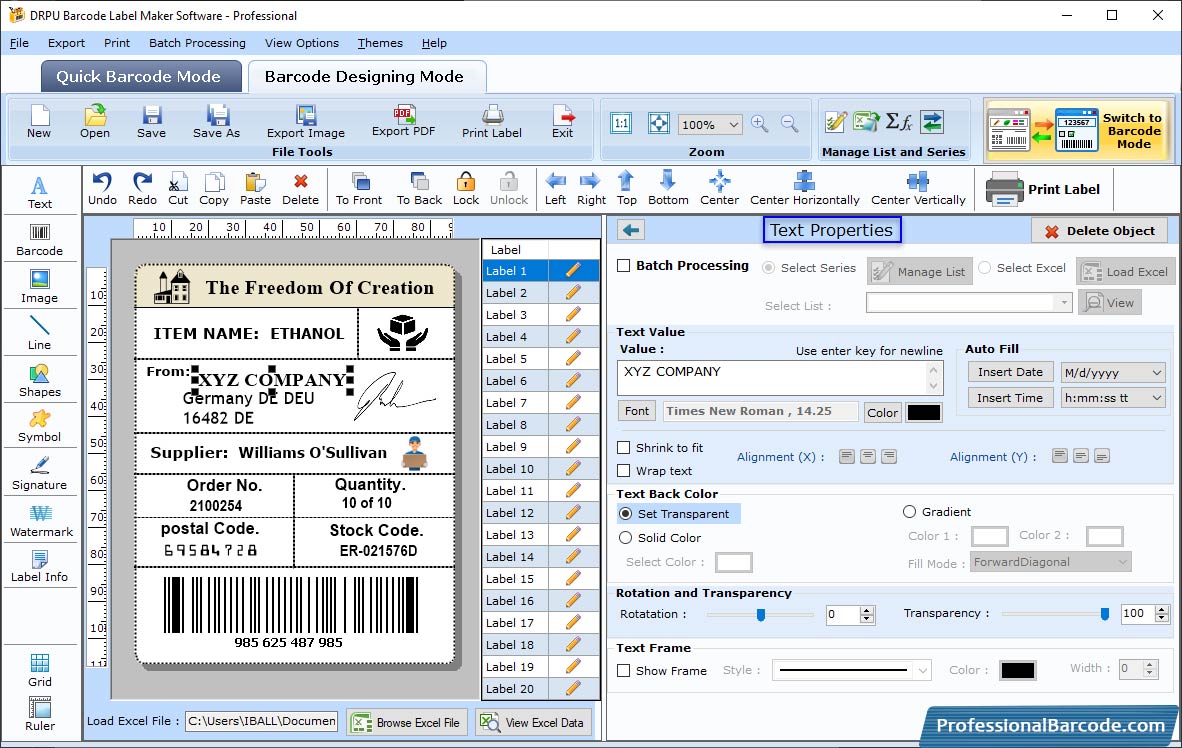Open the date format M/d/yyyy dropdown
This screenshot has height=748, width=1182.
(1156, 372)
